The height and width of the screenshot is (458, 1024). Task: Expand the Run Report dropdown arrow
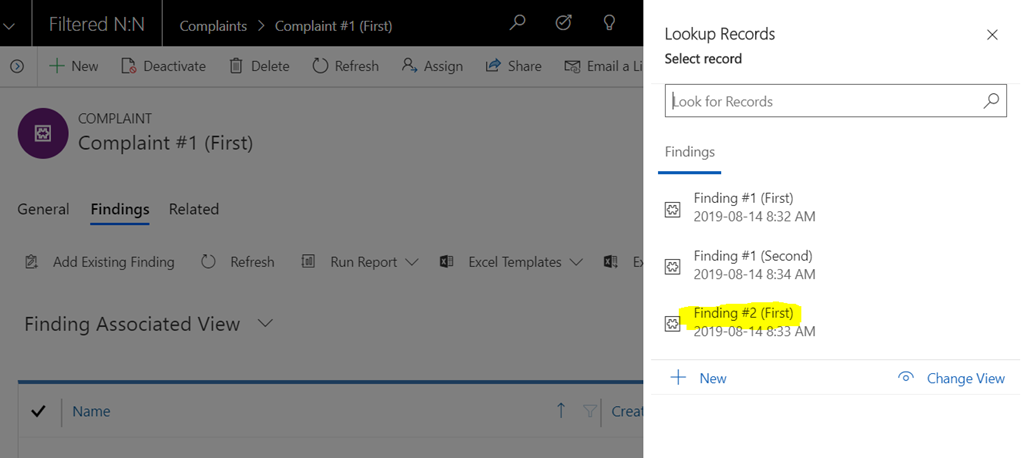click(x=411, y=262)
